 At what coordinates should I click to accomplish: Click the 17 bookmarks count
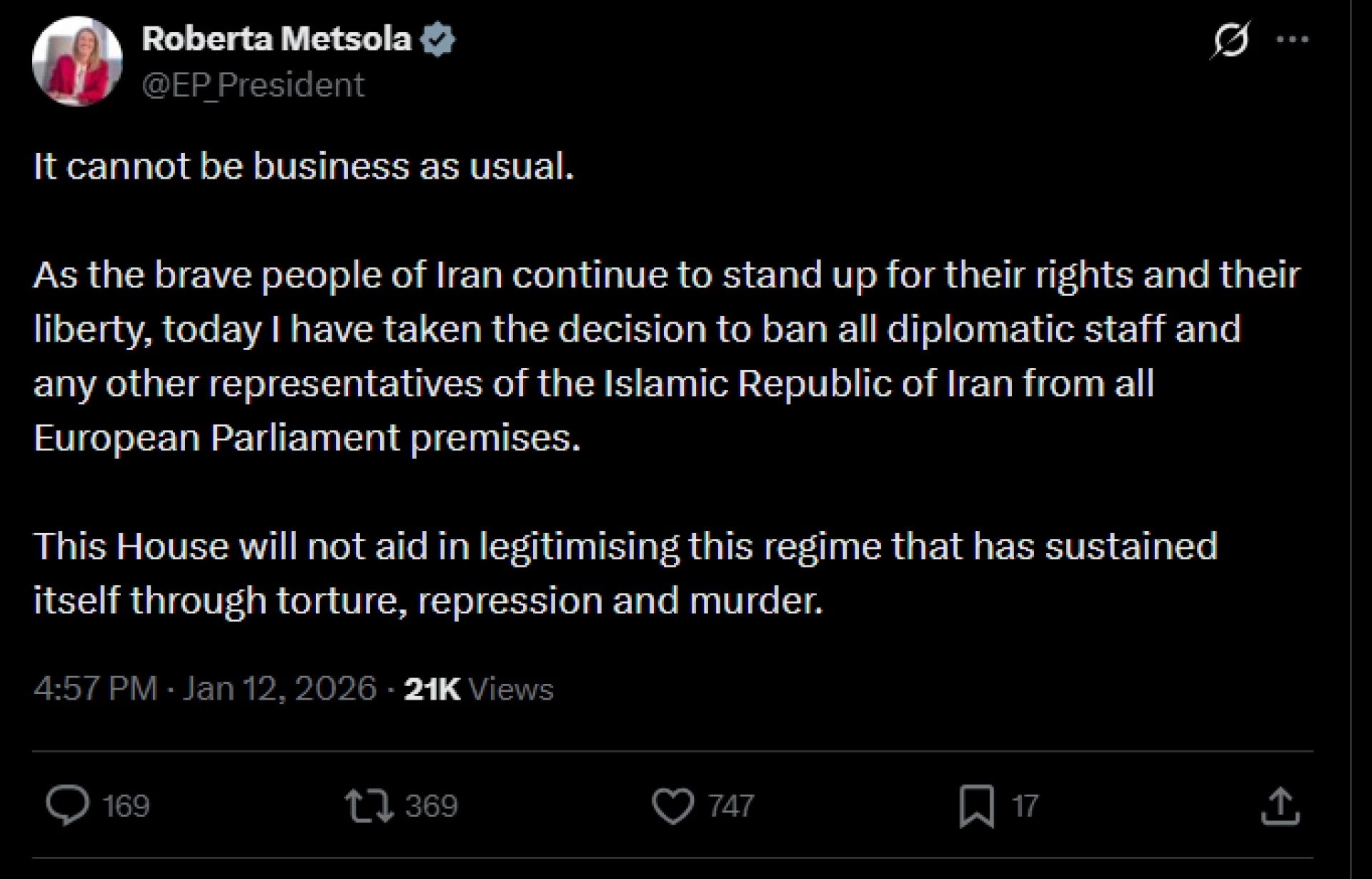pos(1025,806)
